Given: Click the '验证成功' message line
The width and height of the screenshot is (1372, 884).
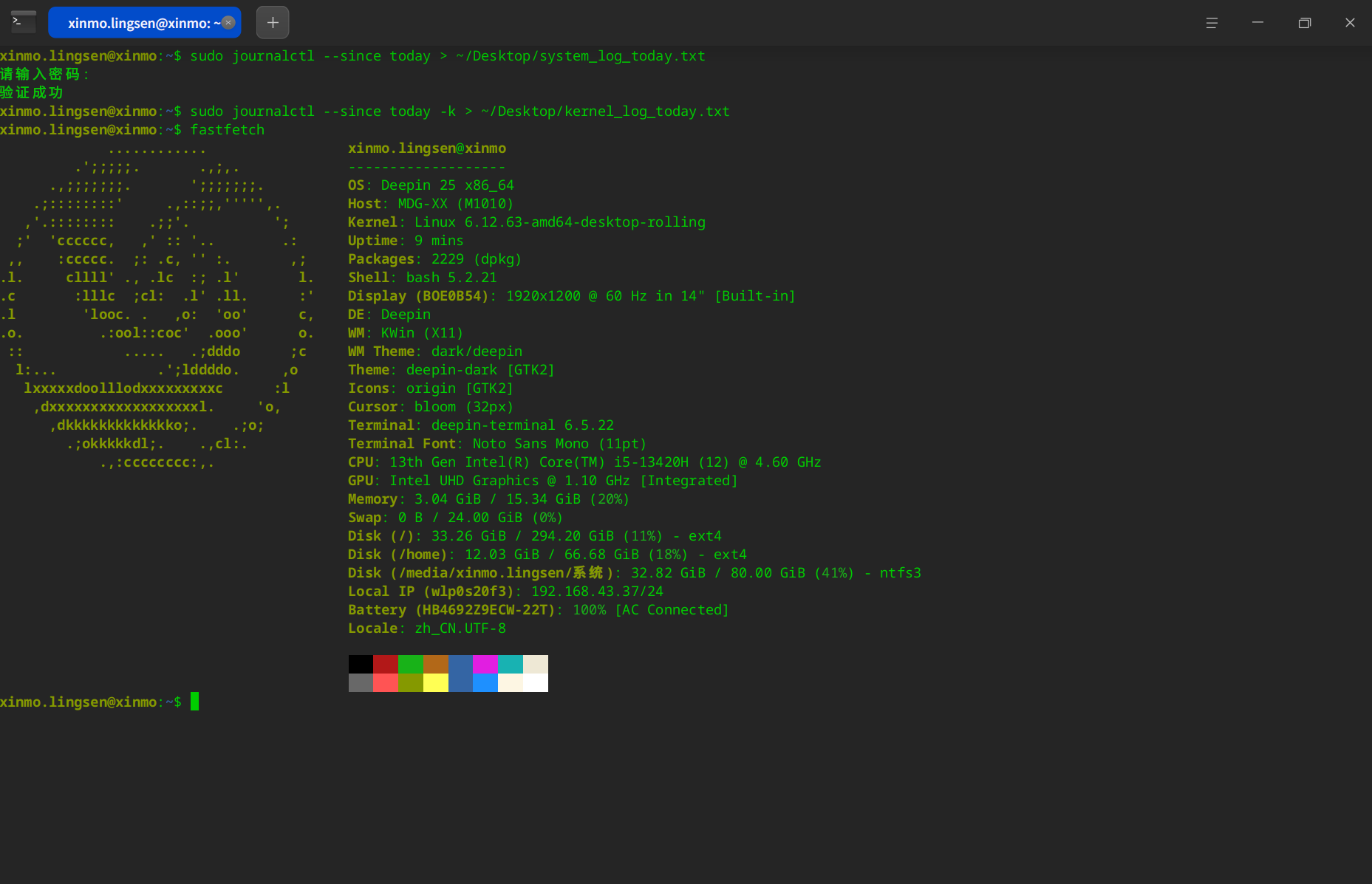Looking at the screenshot, I should coord(32,93).
